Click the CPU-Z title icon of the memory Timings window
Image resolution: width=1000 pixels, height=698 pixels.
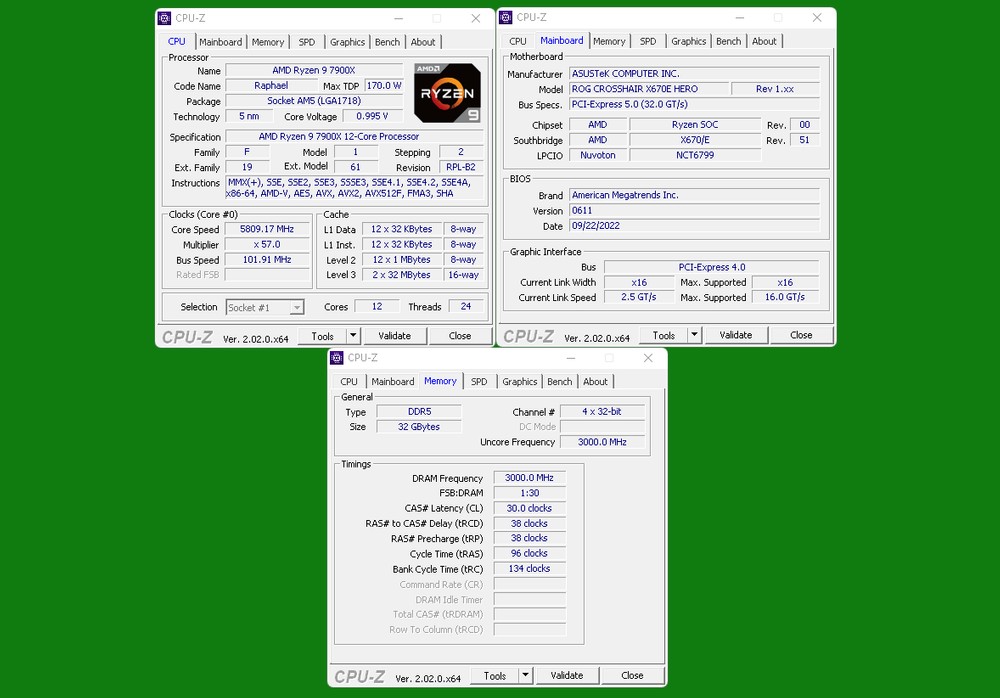point(337,357)
